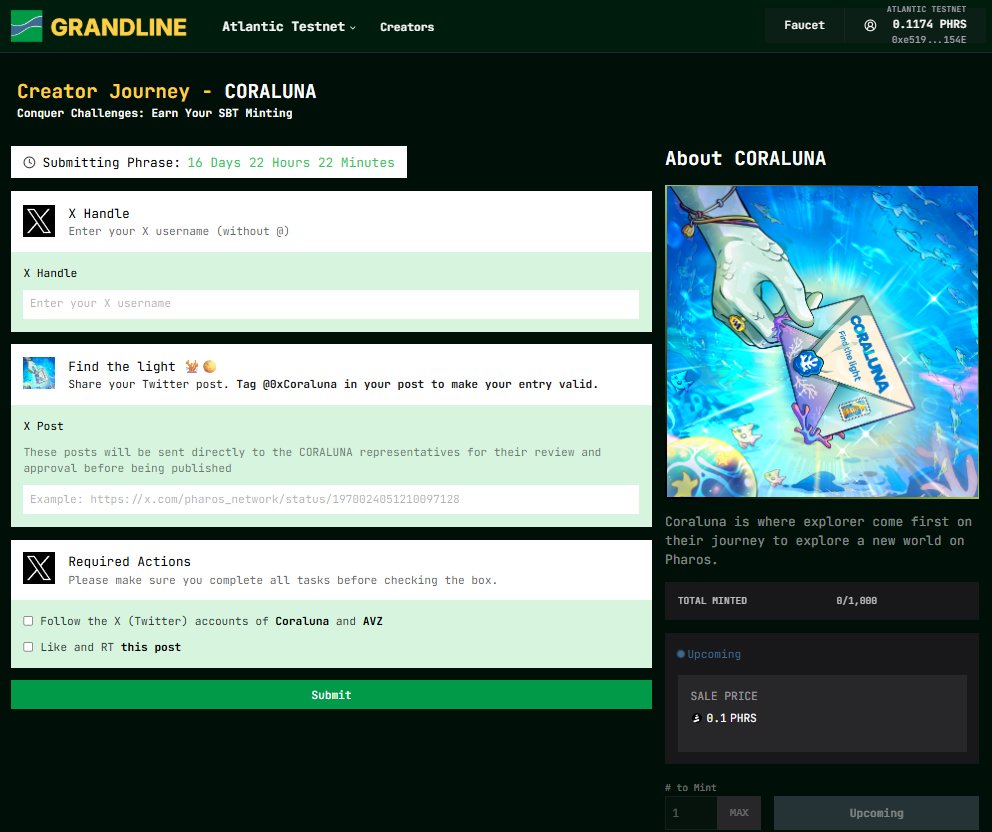This screenshot has height=832, width=992.
Task: Click the green Submit button
Action: coord(331,695)
